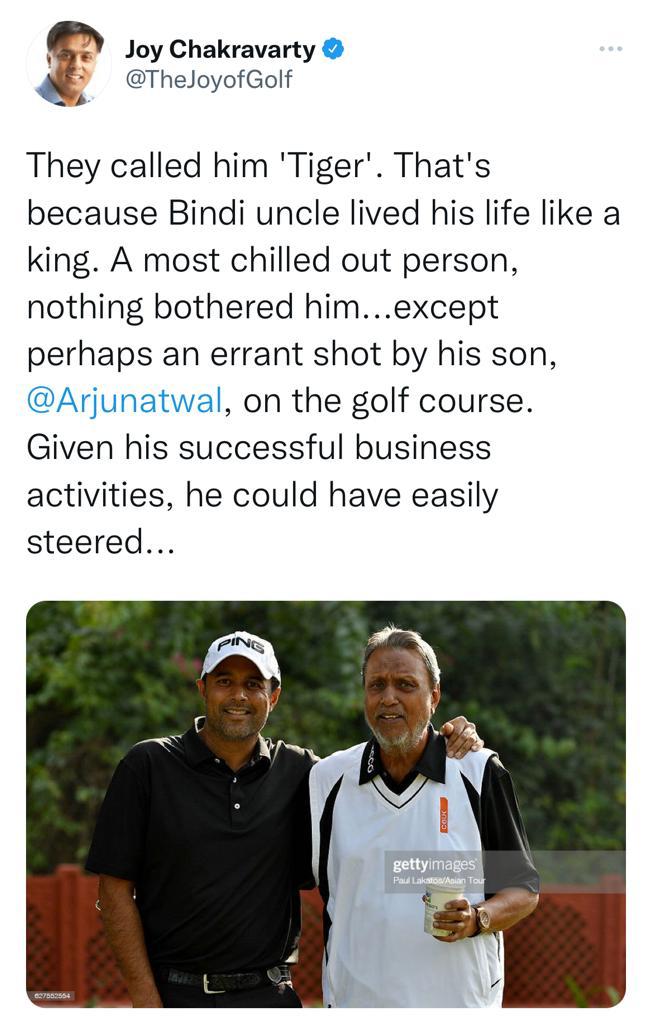
Task: Click the image ID number 627552554
Action: [53, 996]
